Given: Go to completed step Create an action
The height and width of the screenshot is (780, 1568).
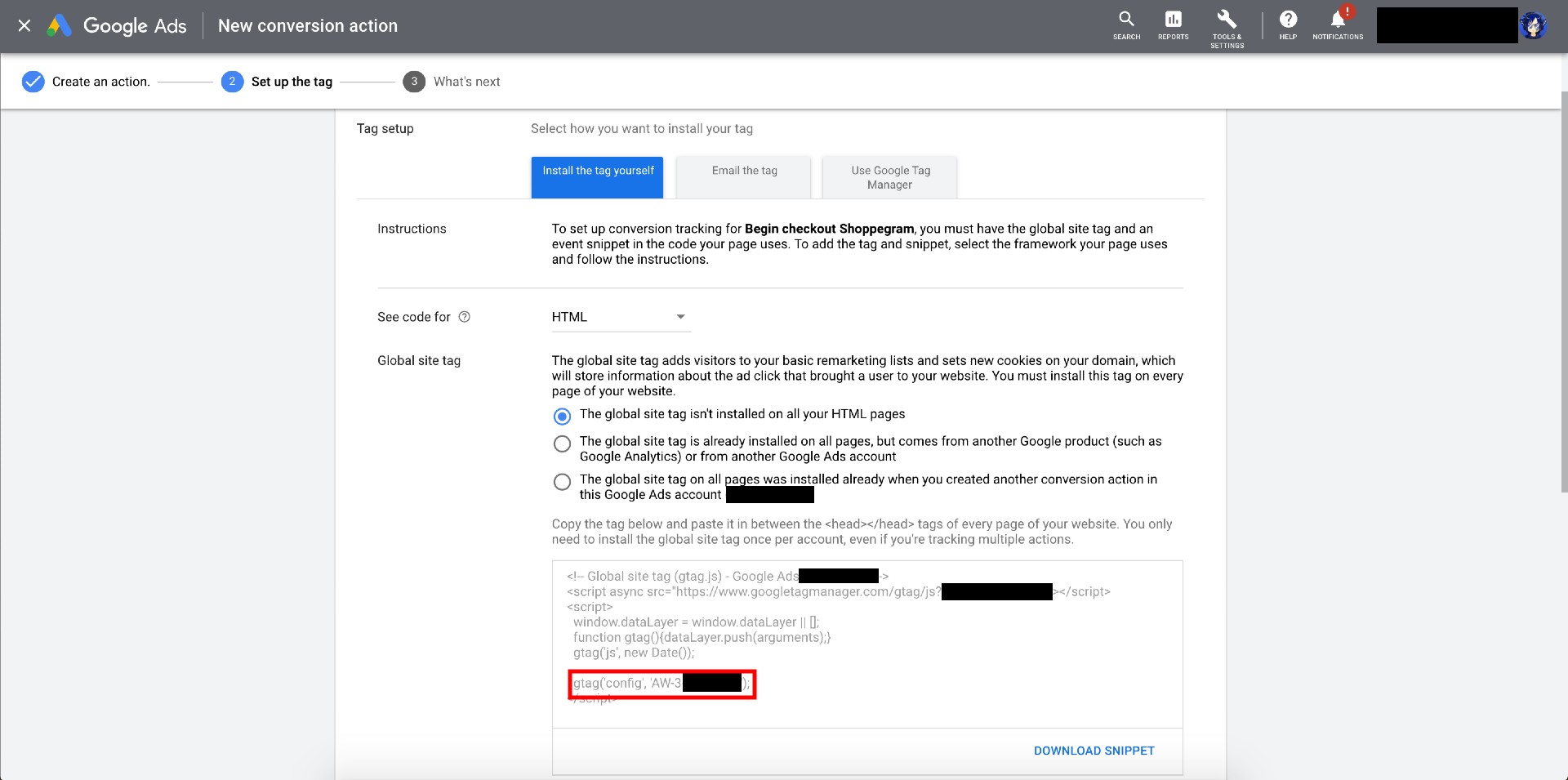Looking at the screenshot, I should coord(86,82).
